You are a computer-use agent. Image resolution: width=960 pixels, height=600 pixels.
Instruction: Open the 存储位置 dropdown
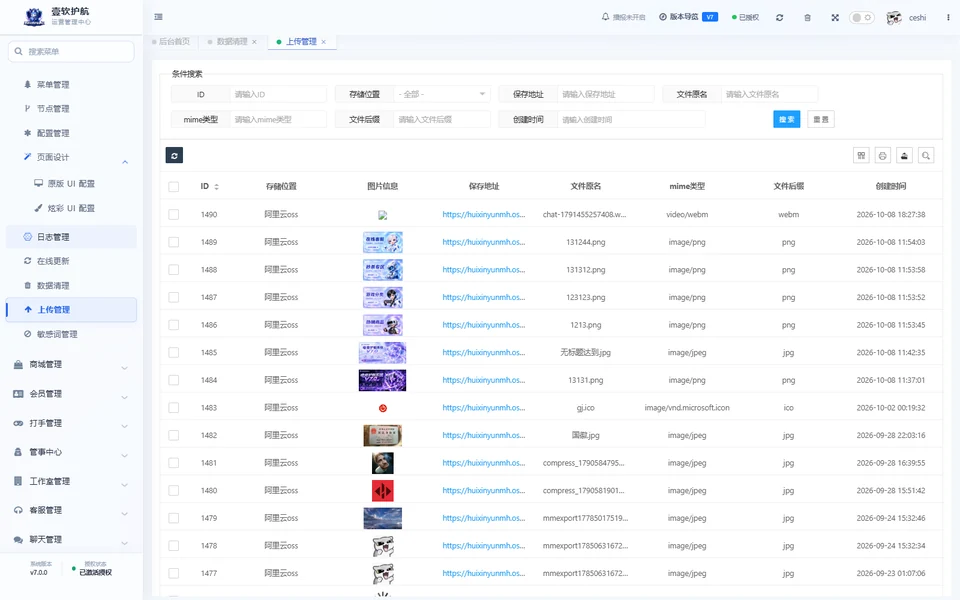coord(442,94)
